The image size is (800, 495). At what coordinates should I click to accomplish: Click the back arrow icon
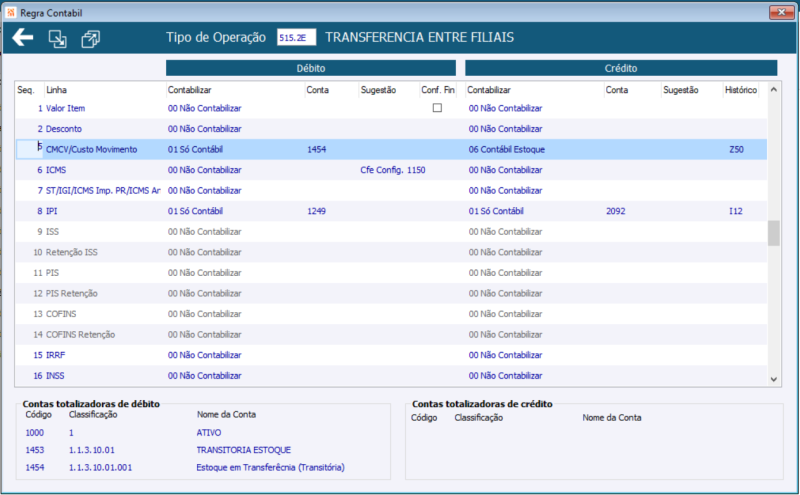click(22, 37)
